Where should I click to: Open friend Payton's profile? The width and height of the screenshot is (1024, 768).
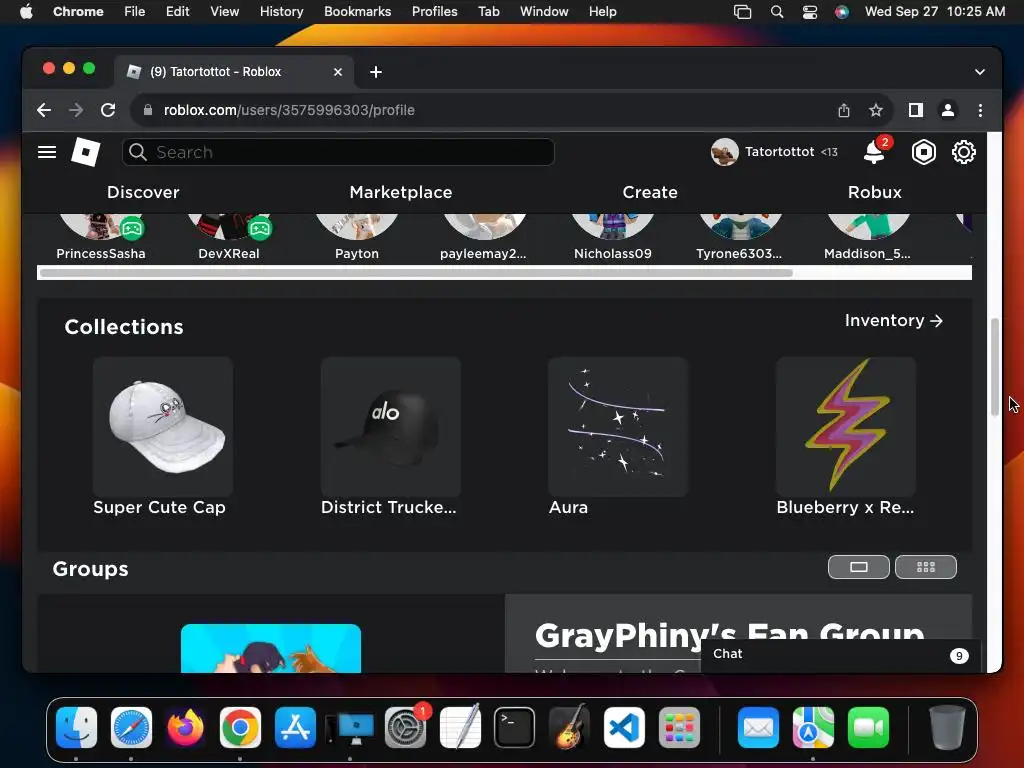pos(357,238)
